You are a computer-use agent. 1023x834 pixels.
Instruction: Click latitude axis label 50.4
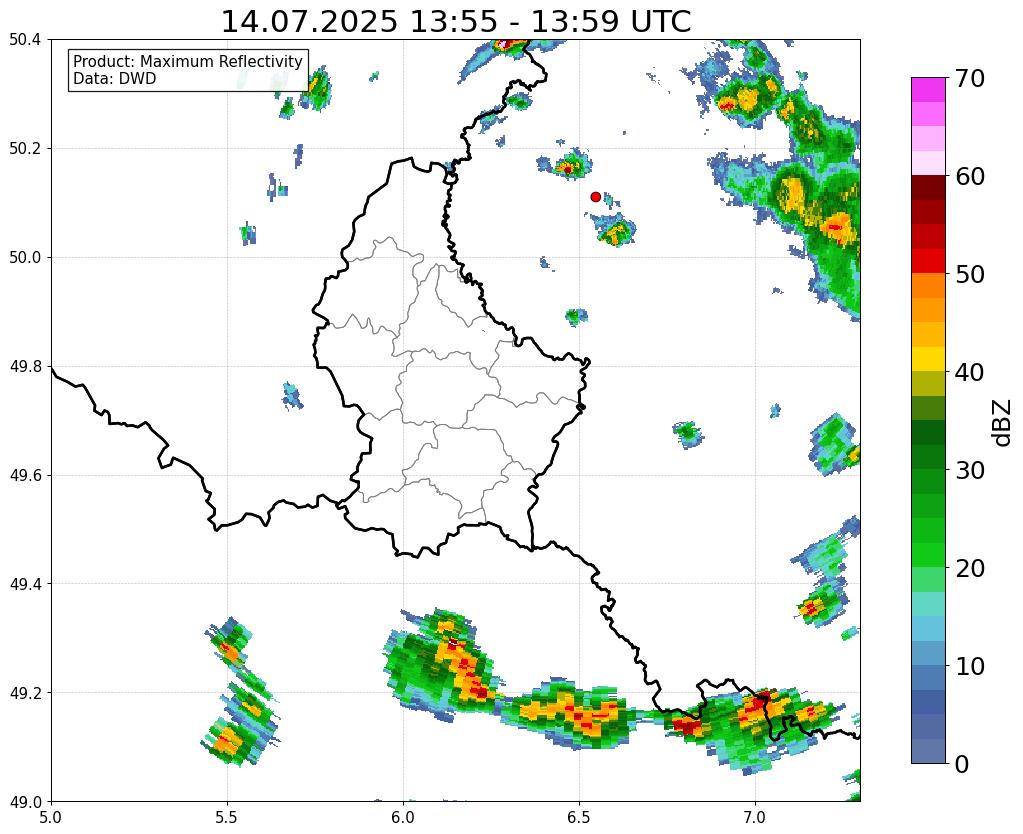pos(25,40)
